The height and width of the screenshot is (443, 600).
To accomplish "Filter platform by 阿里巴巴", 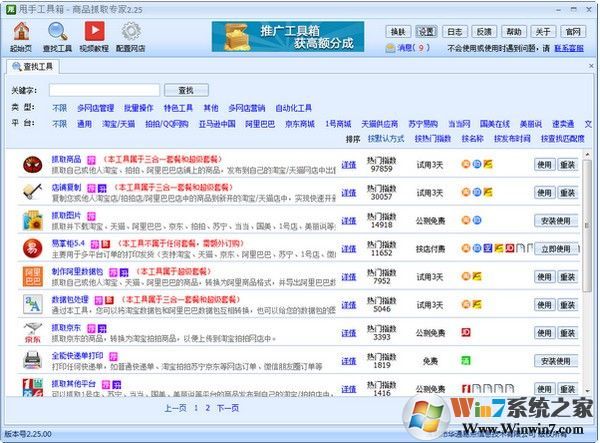I will click(260, 124).
